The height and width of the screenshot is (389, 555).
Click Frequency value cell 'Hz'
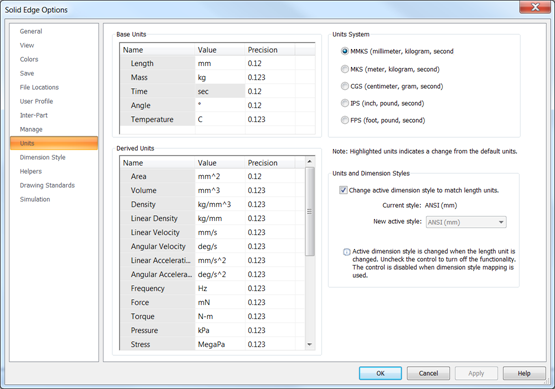click(220, 288)
